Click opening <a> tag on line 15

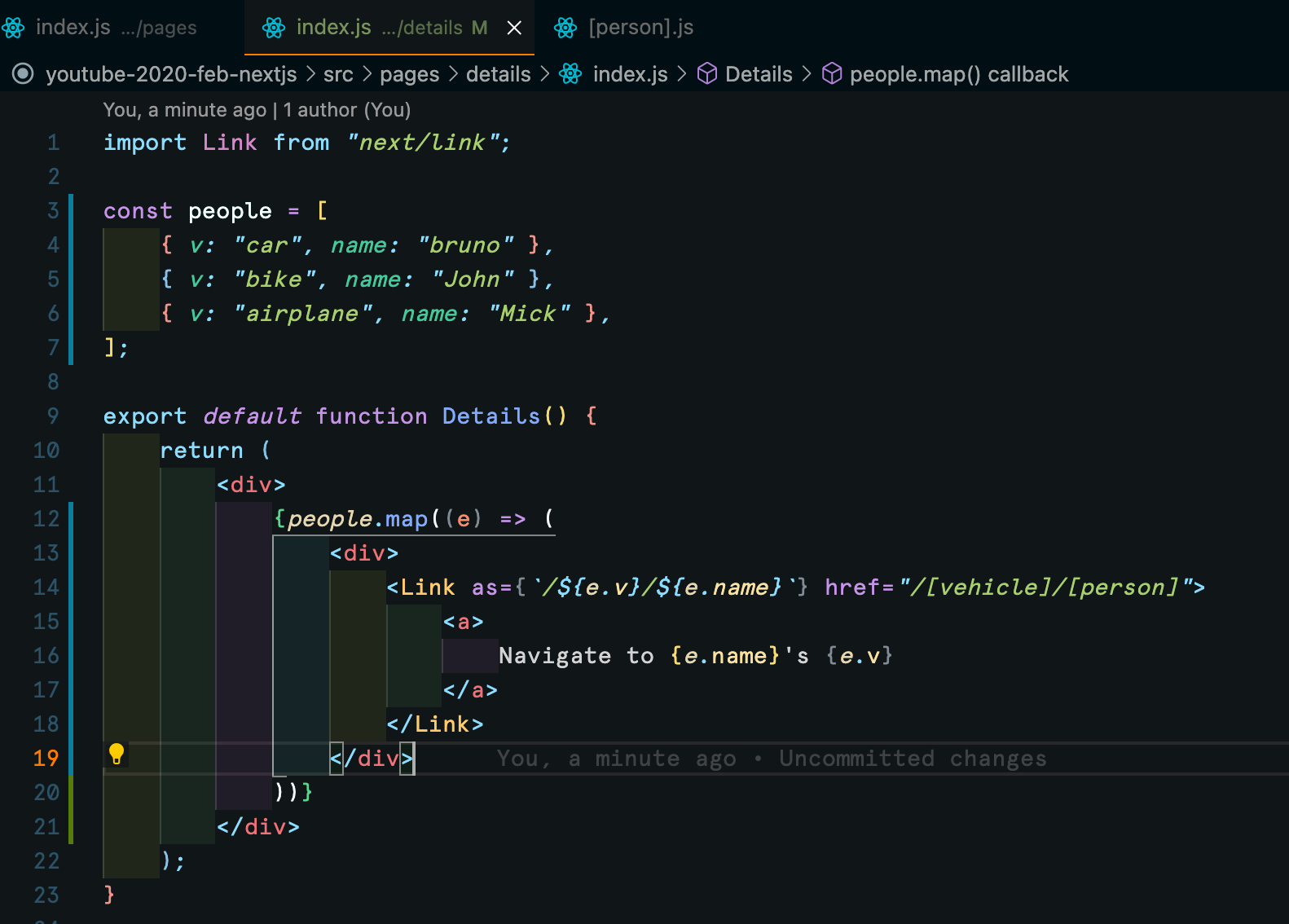click(464, 622)
